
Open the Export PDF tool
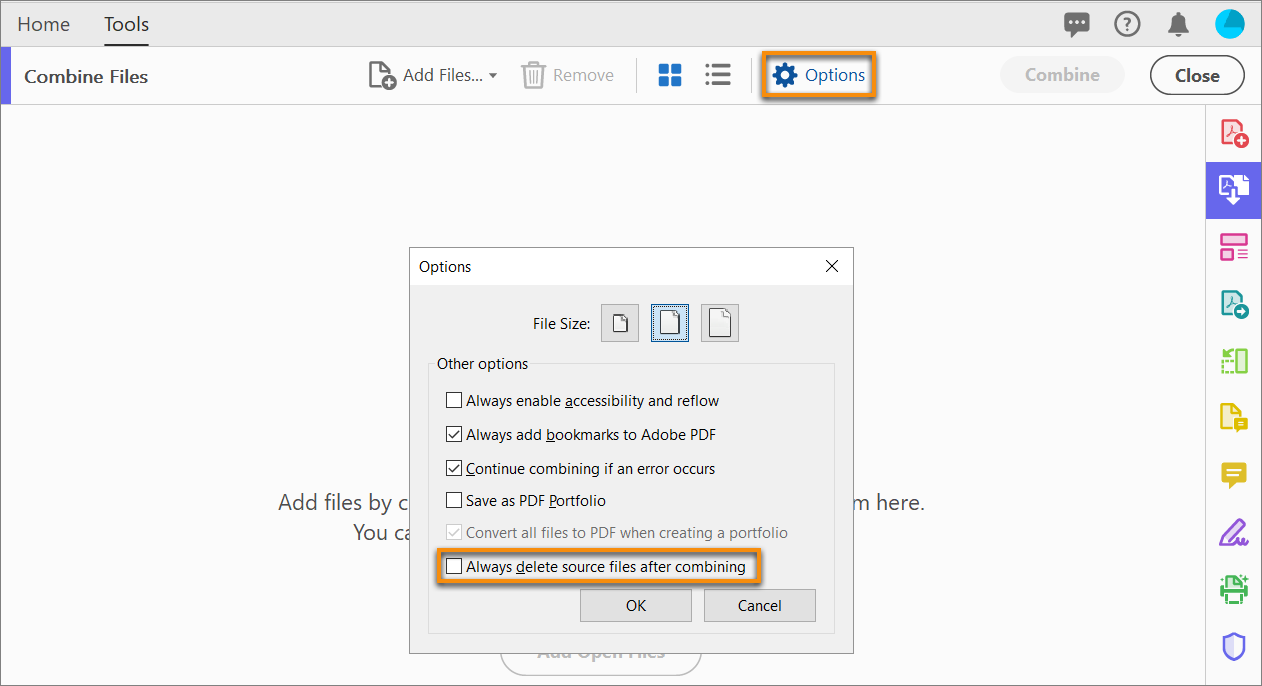[1233, 304]
